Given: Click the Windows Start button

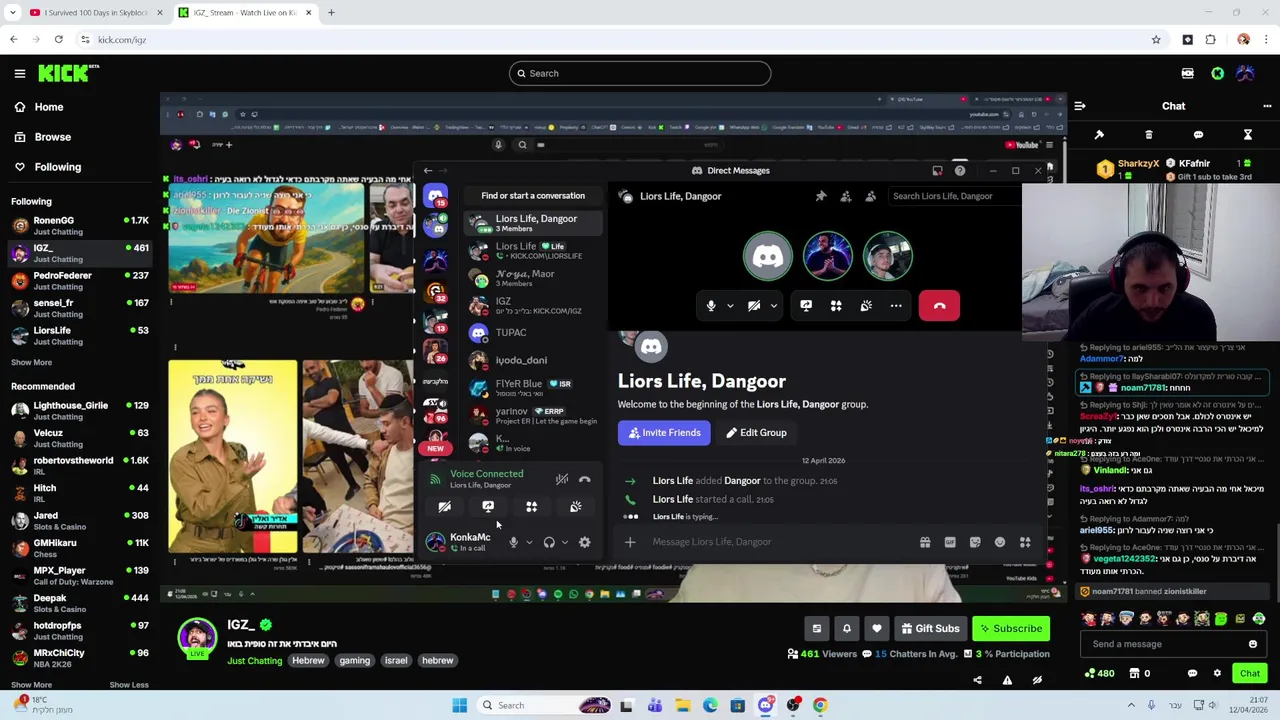Looking at the screenshot, I should click(459, 705).
